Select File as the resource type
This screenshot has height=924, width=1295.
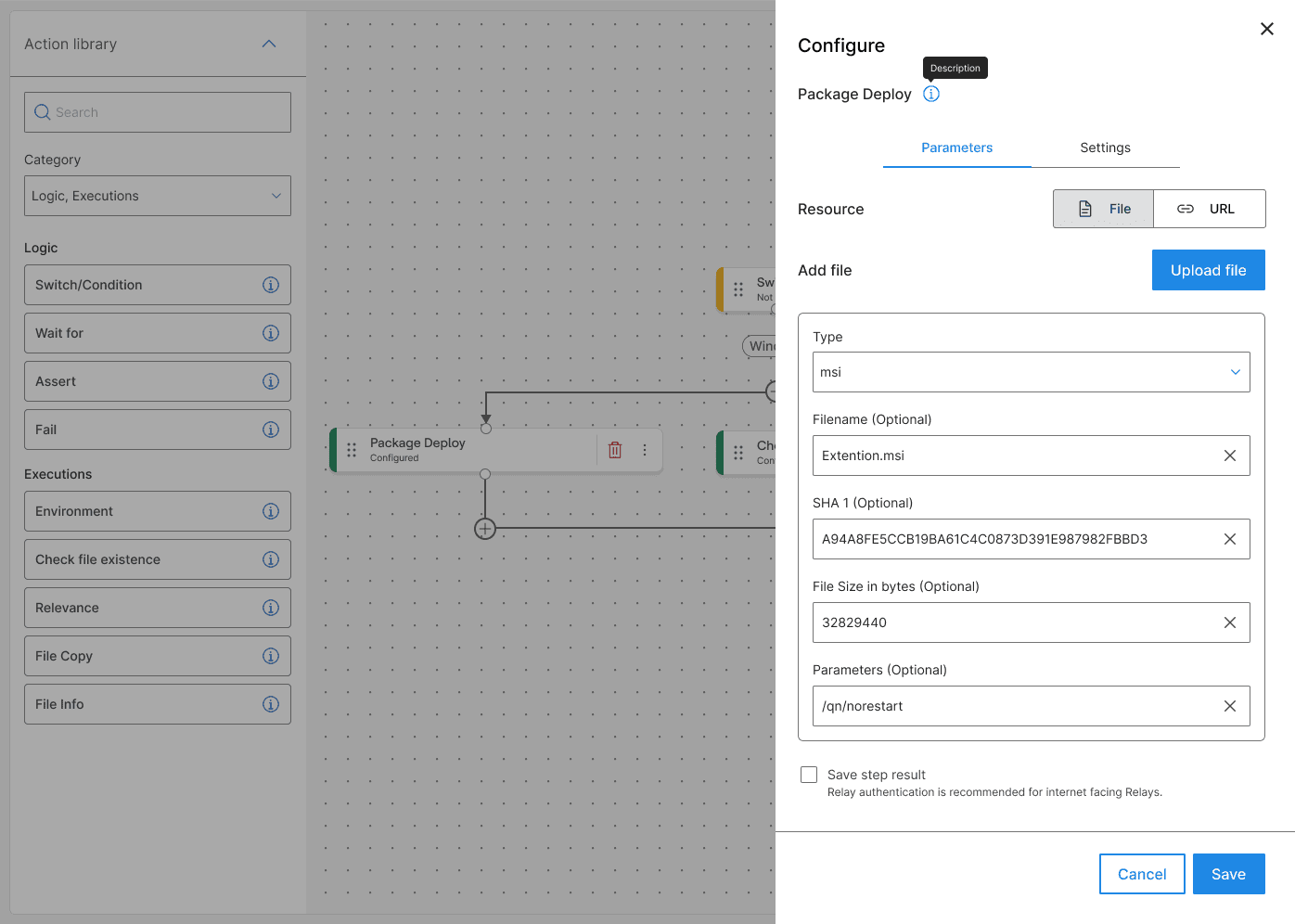pyautogui.click(x=1104, y=209)
